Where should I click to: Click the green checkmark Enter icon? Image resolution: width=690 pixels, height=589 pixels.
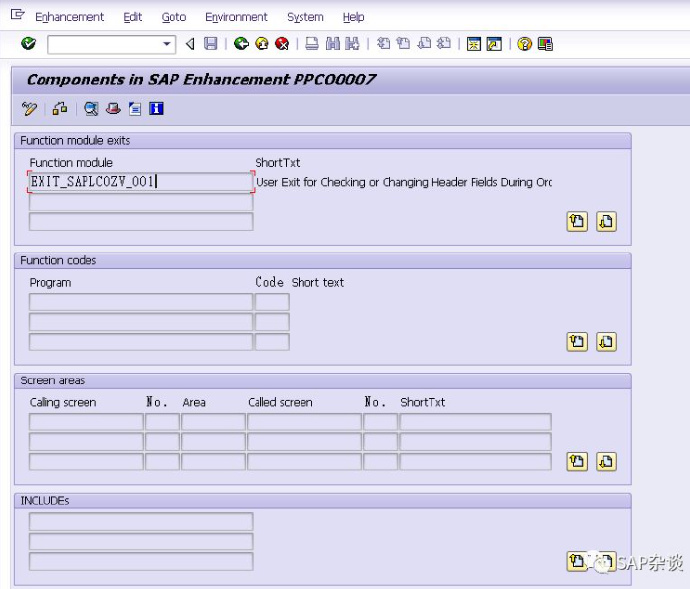click(x=29, y=44)
